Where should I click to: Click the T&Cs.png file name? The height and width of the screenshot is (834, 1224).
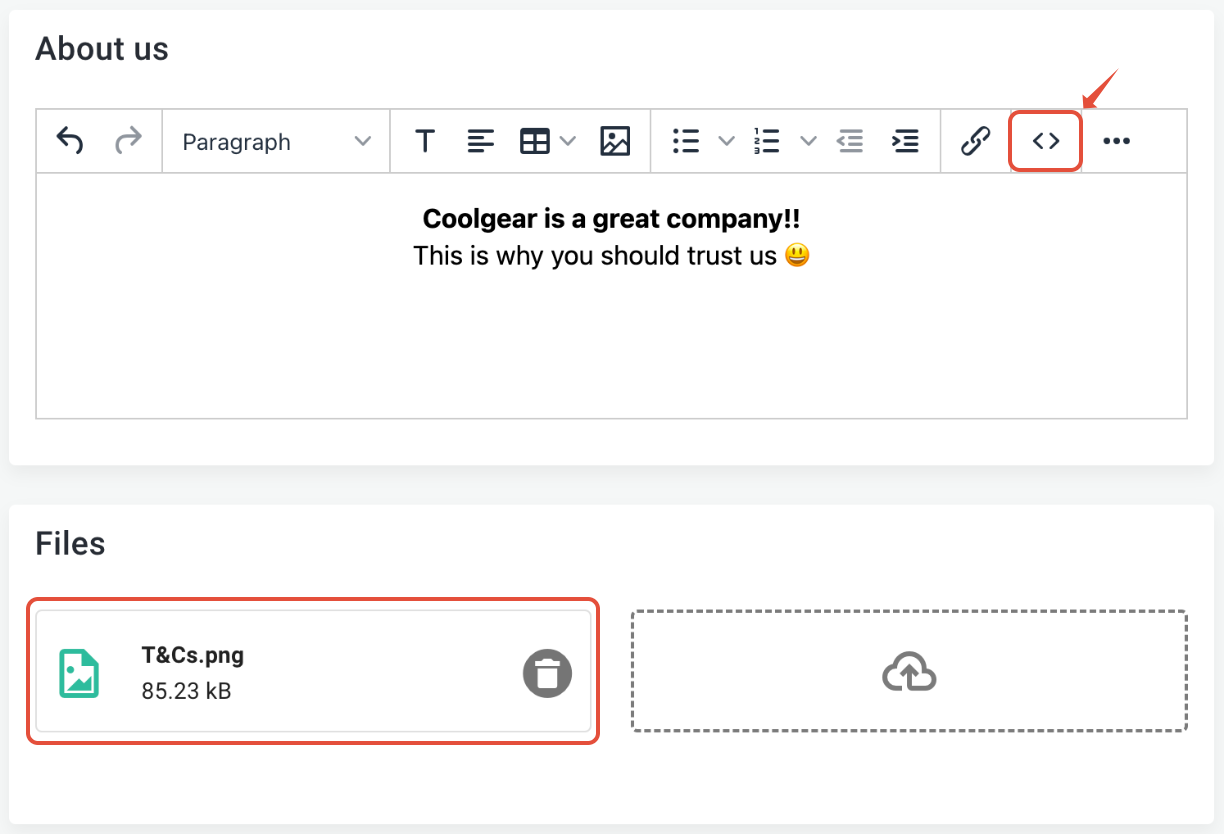[193, 655]
